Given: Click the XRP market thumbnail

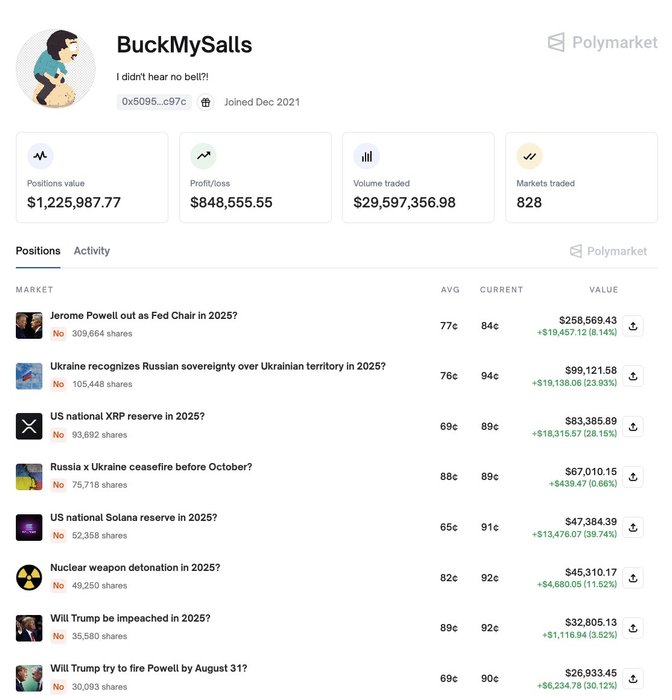Looking at the screenshot, I should pos(29,426).
